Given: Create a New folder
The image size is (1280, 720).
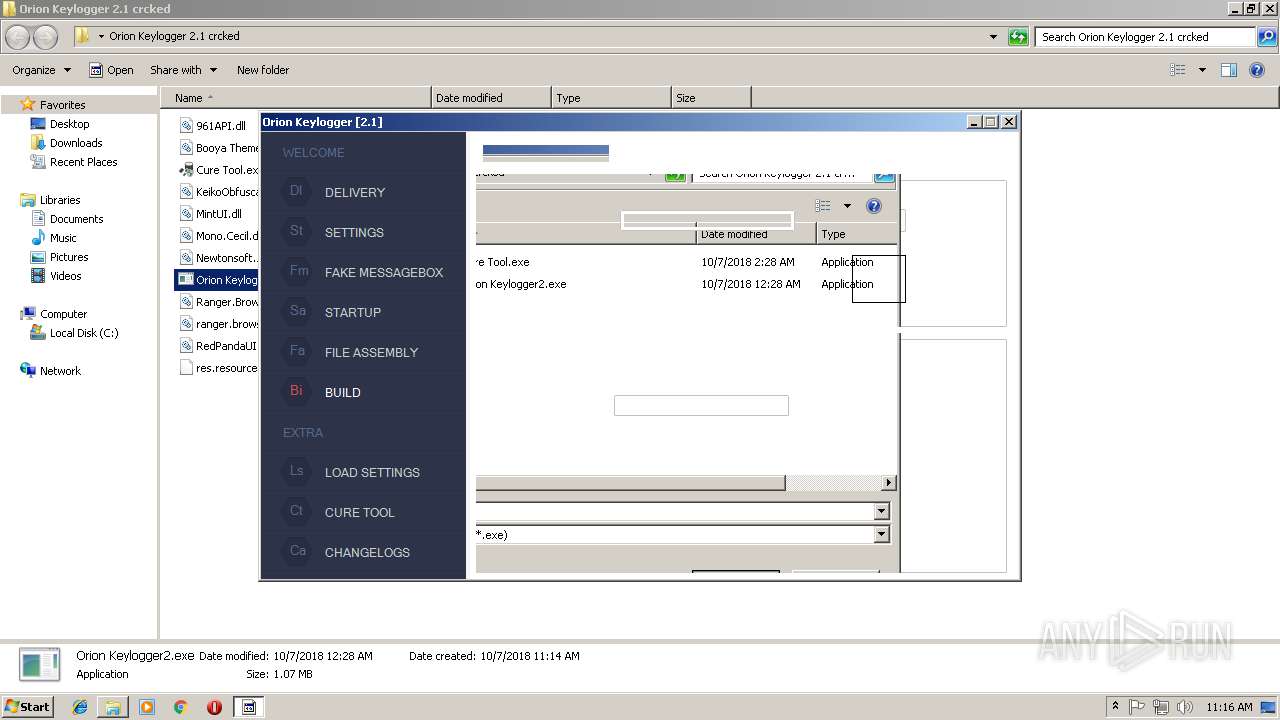Looking at the screenshot, I should 263,70.
